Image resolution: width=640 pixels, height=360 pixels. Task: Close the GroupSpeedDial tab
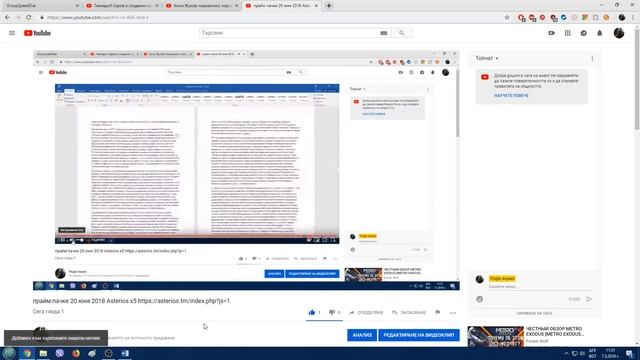78,6
